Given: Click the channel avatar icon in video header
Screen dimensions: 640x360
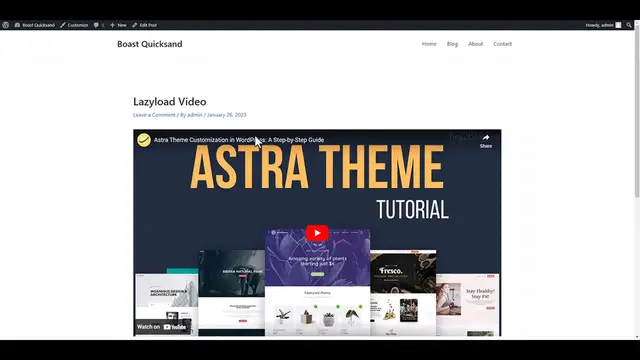Looking at the screenshot, I should [144, 140].
